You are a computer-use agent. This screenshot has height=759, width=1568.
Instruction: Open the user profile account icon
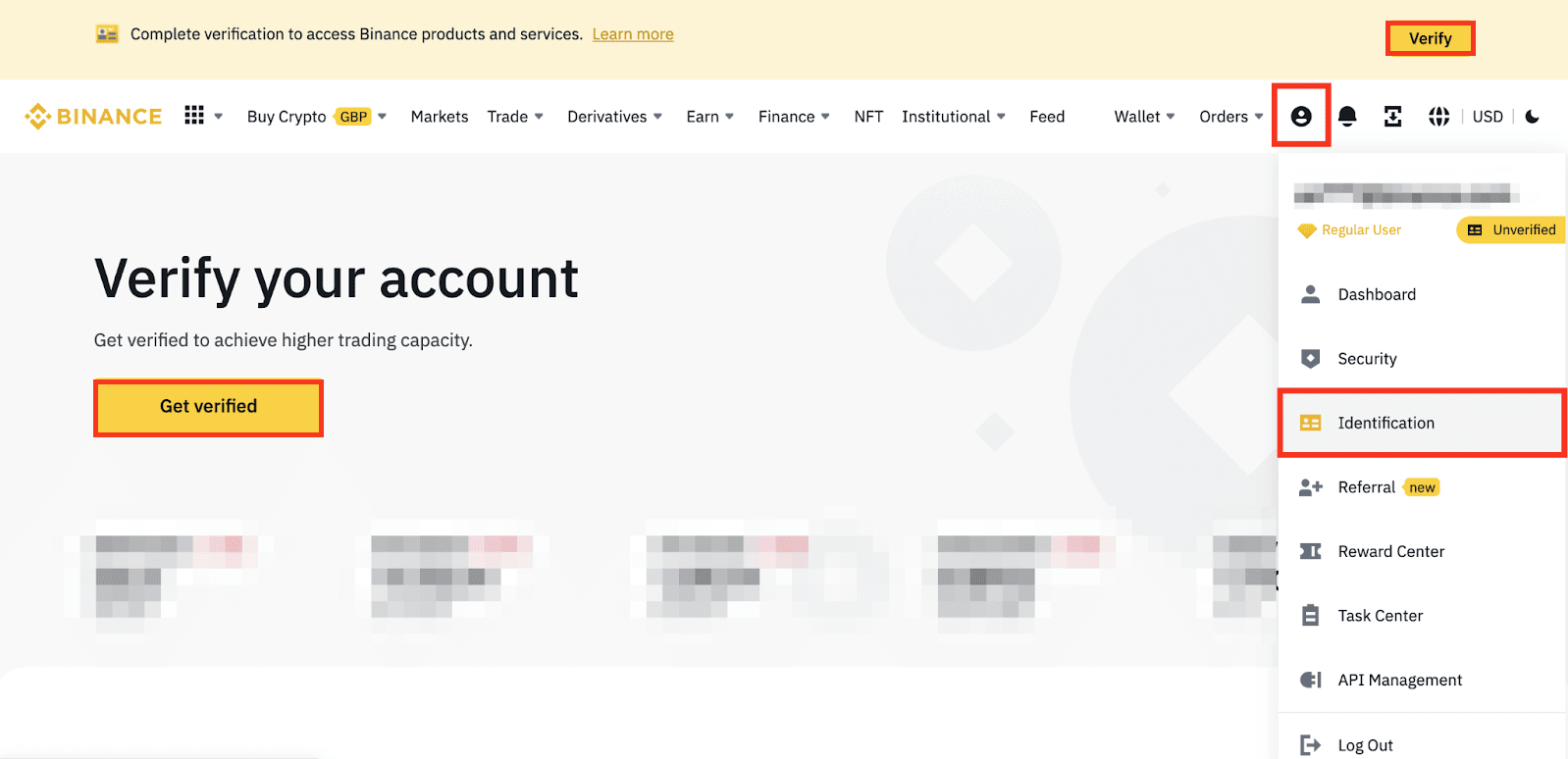pos(1301,117)
